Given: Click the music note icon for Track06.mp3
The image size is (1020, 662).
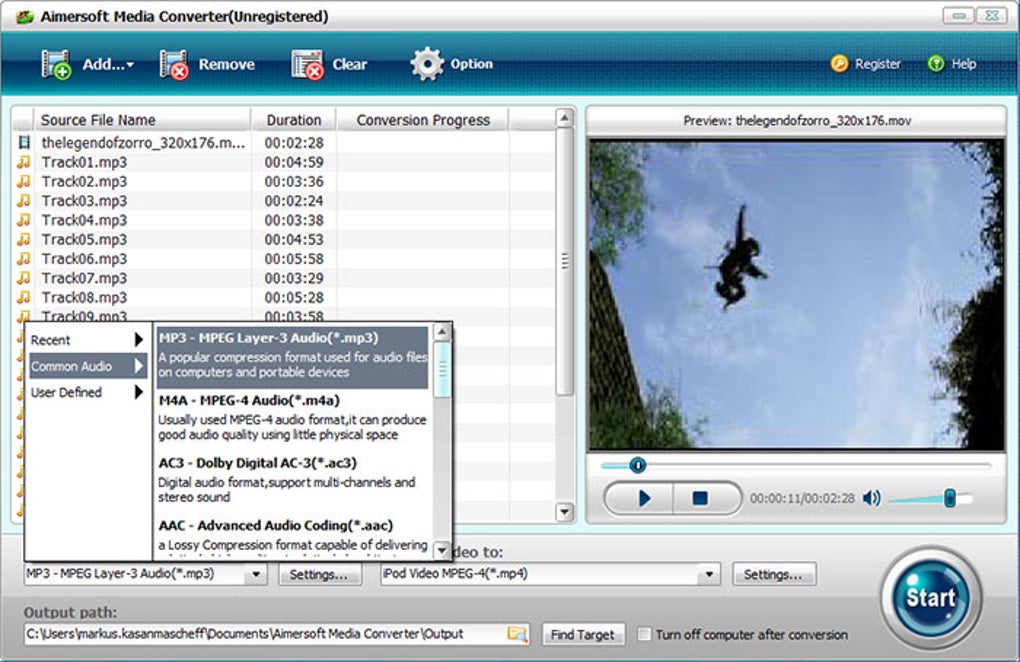Looking at the screenshot, I should 24,258.
